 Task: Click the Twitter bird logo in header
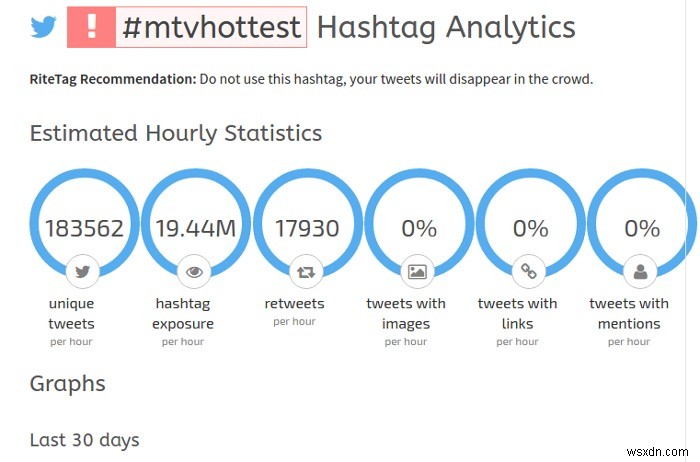[43, 27]
